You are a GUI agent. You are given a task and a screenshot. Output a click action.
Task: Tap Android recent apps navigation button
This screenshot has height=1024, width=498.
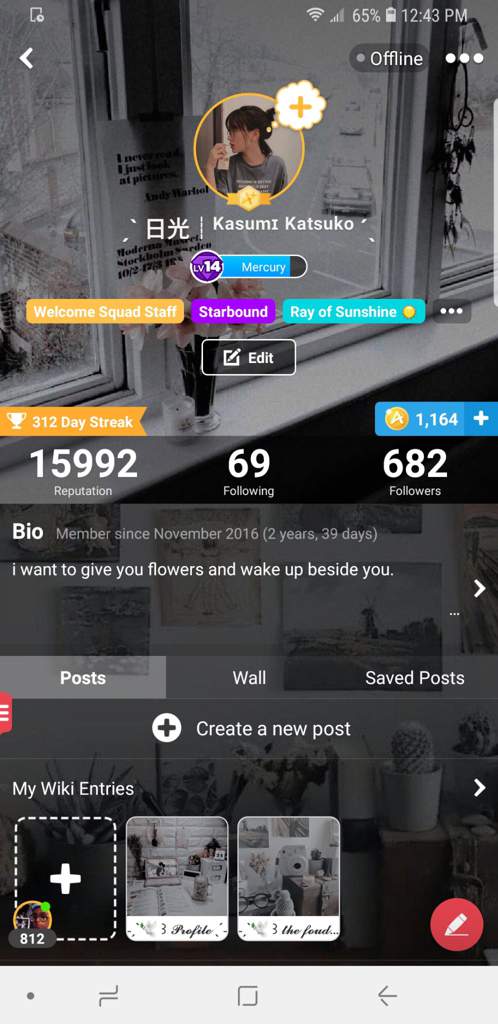point(108,996)
